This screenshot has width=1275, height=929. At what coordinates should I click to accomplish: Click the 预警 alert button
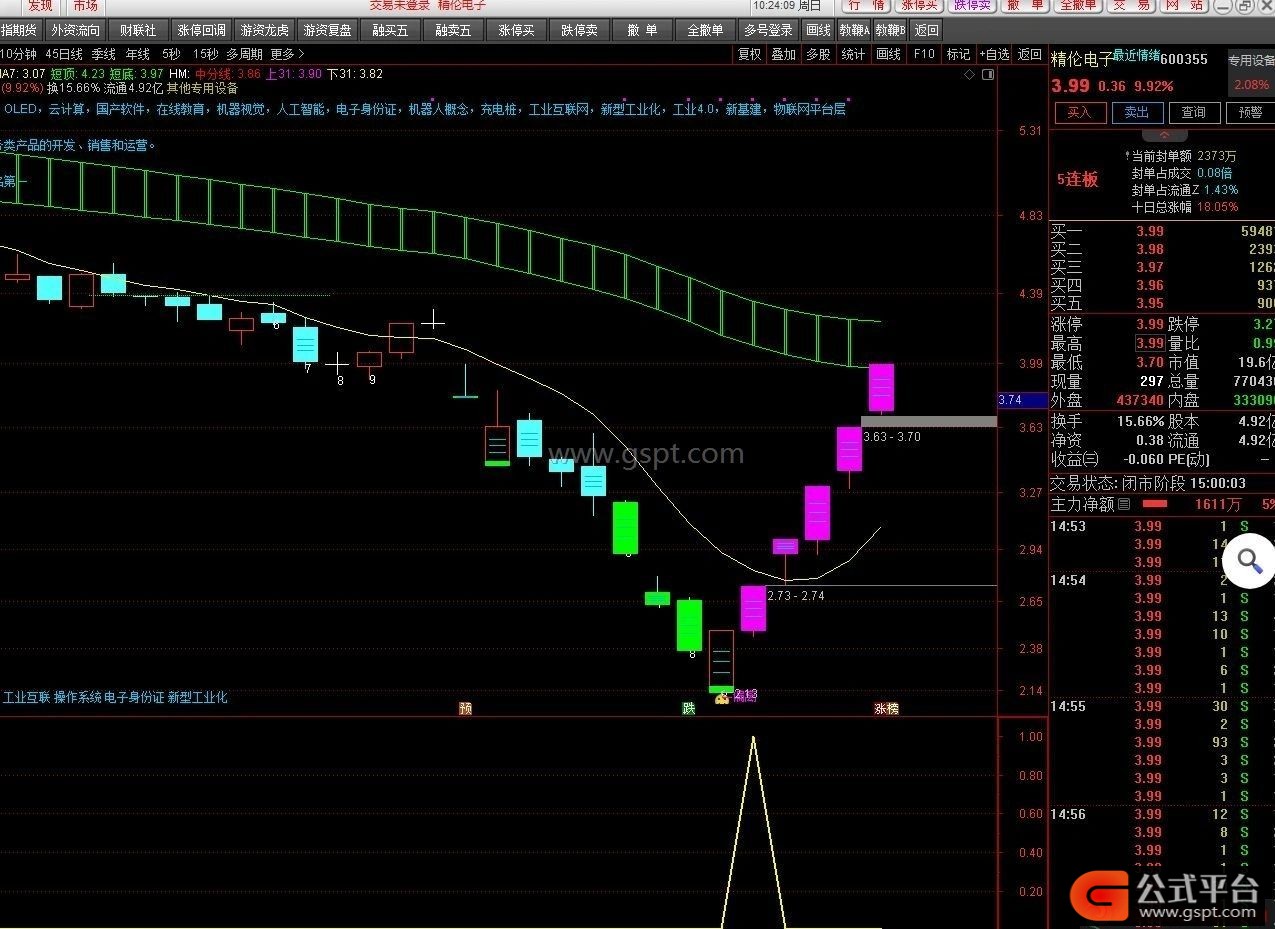tap(1250, 113)
